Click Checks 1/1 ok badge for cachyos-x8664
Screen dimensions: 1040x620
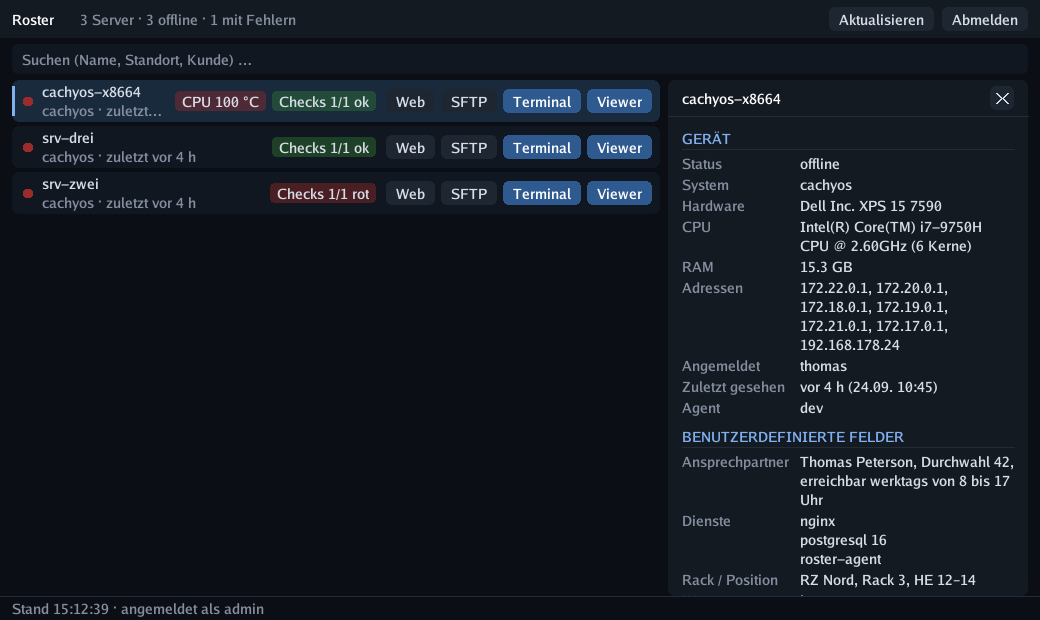(324, 101)
